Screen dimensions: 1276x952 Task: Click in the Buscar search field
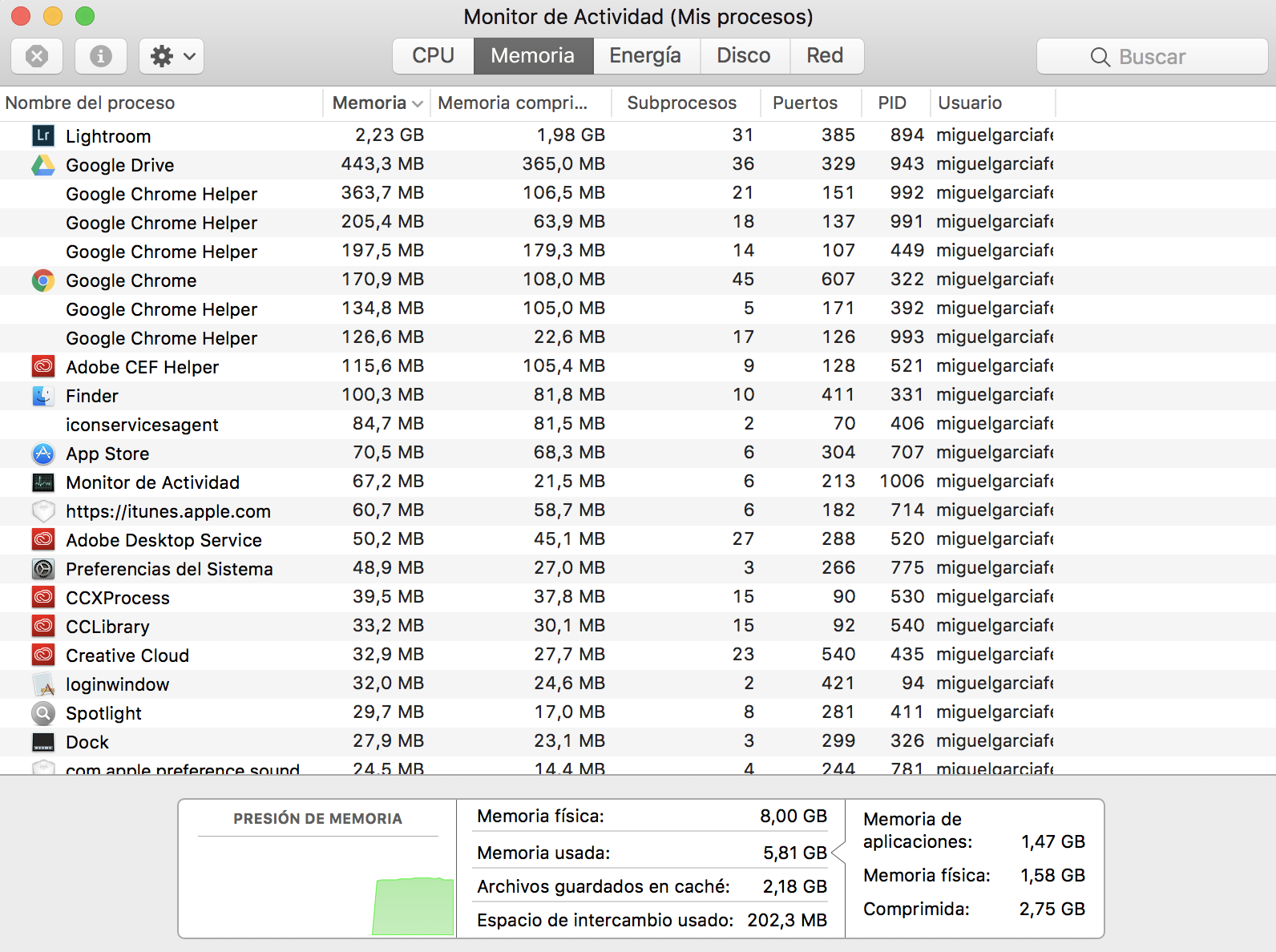coord(1153,57)
